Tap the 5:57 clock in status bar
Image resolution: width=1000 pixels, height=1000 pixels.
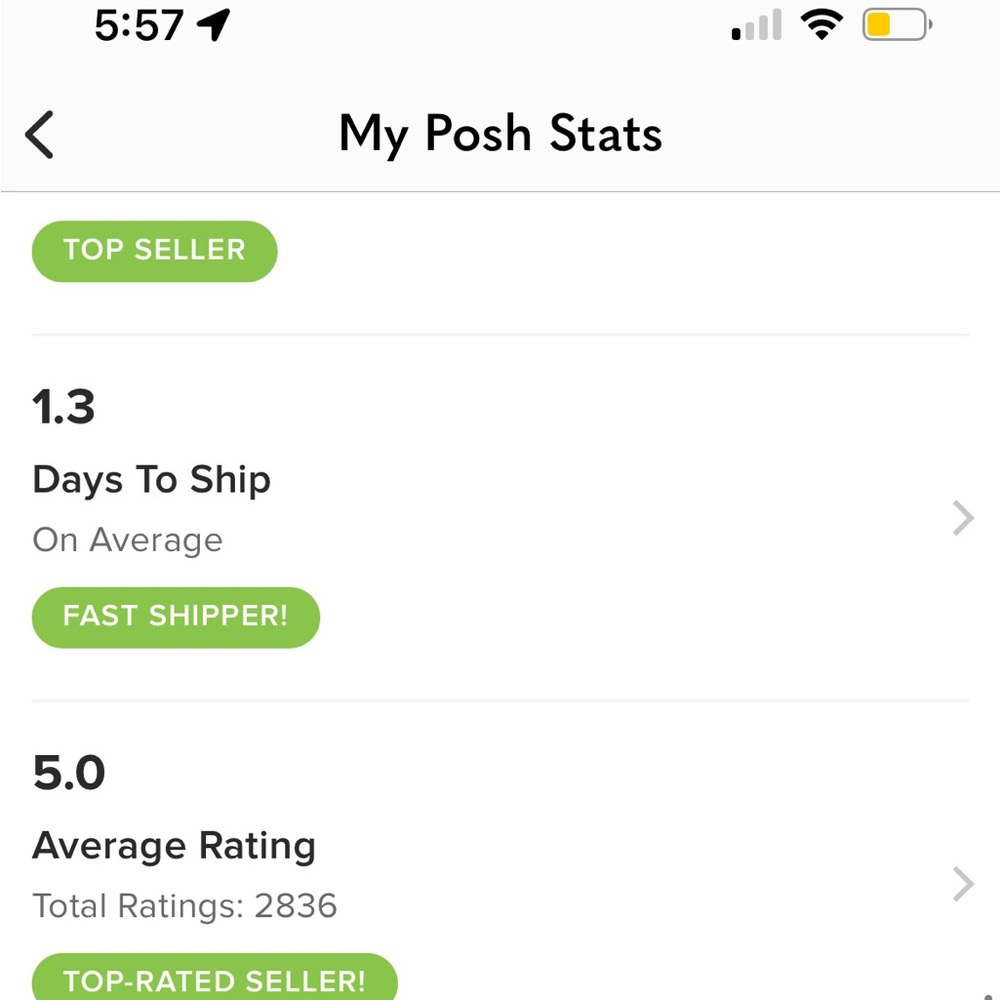point(139,26)
